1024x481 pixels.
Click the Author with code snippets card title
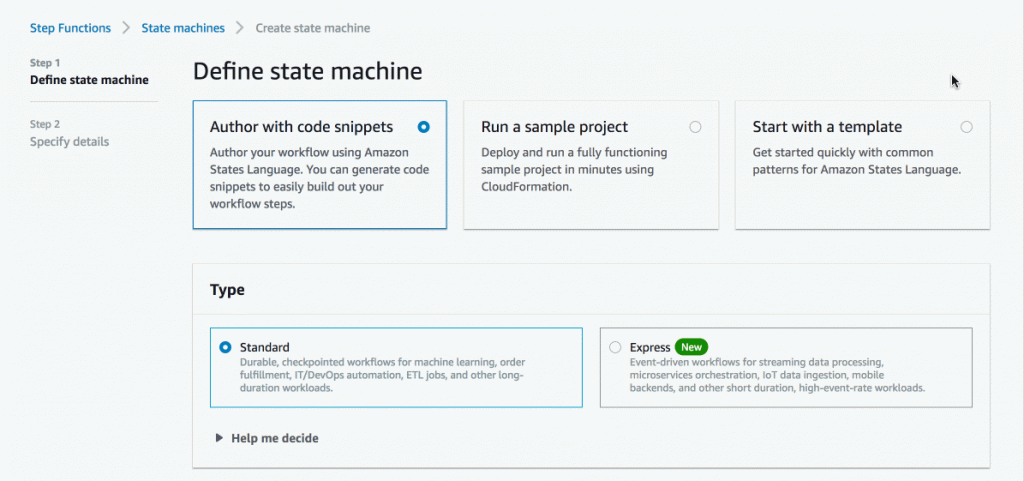pyautogui.click(x=301, y=127)
